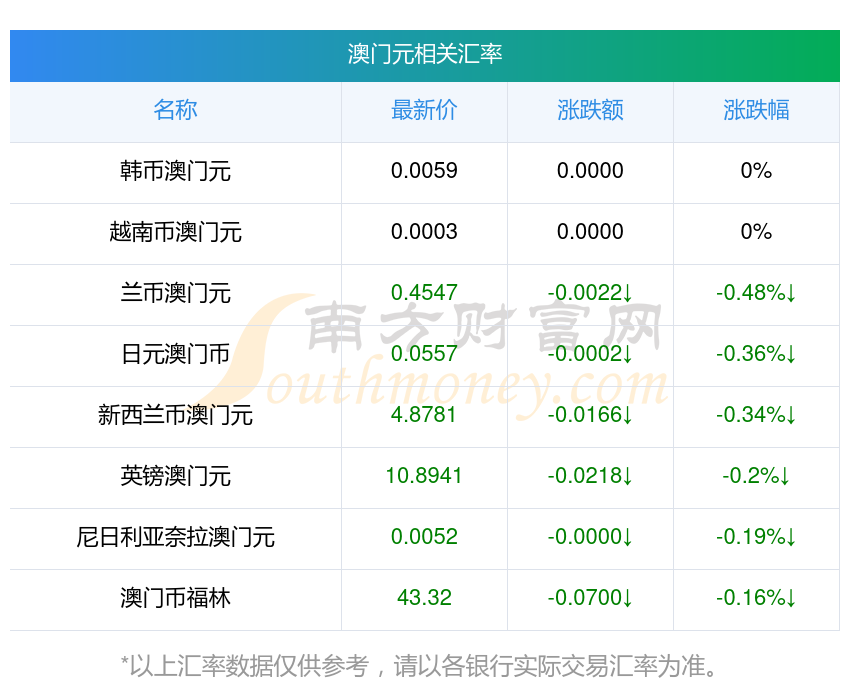Click the table title 澳门元相关汇率
The height and width of the screenshot is (698, 850).
tap(425, 55)
